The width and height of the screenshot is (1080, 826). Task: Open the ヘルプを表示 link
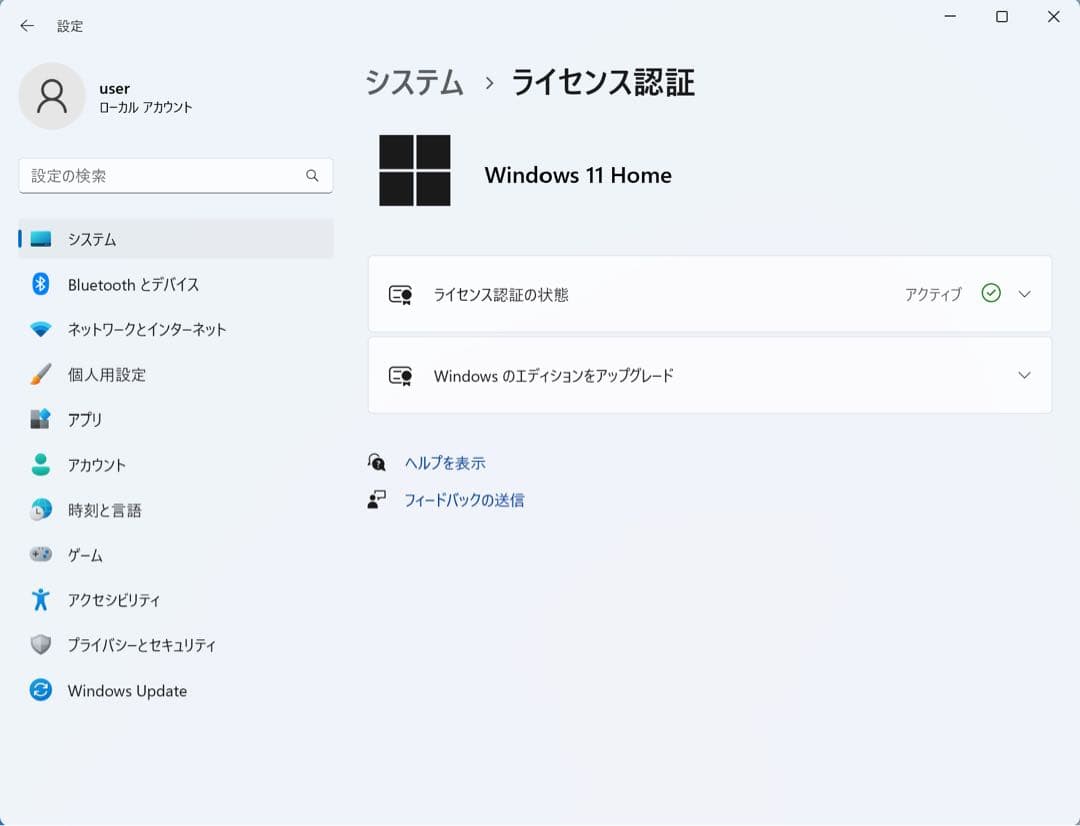coord(443,462)
